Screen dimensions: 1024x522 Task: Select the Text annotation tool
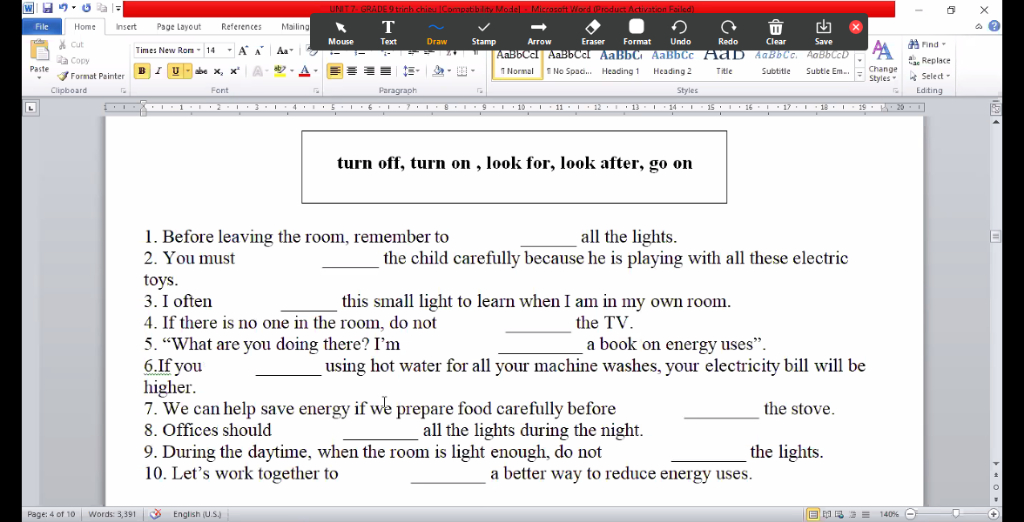[389, 32]
